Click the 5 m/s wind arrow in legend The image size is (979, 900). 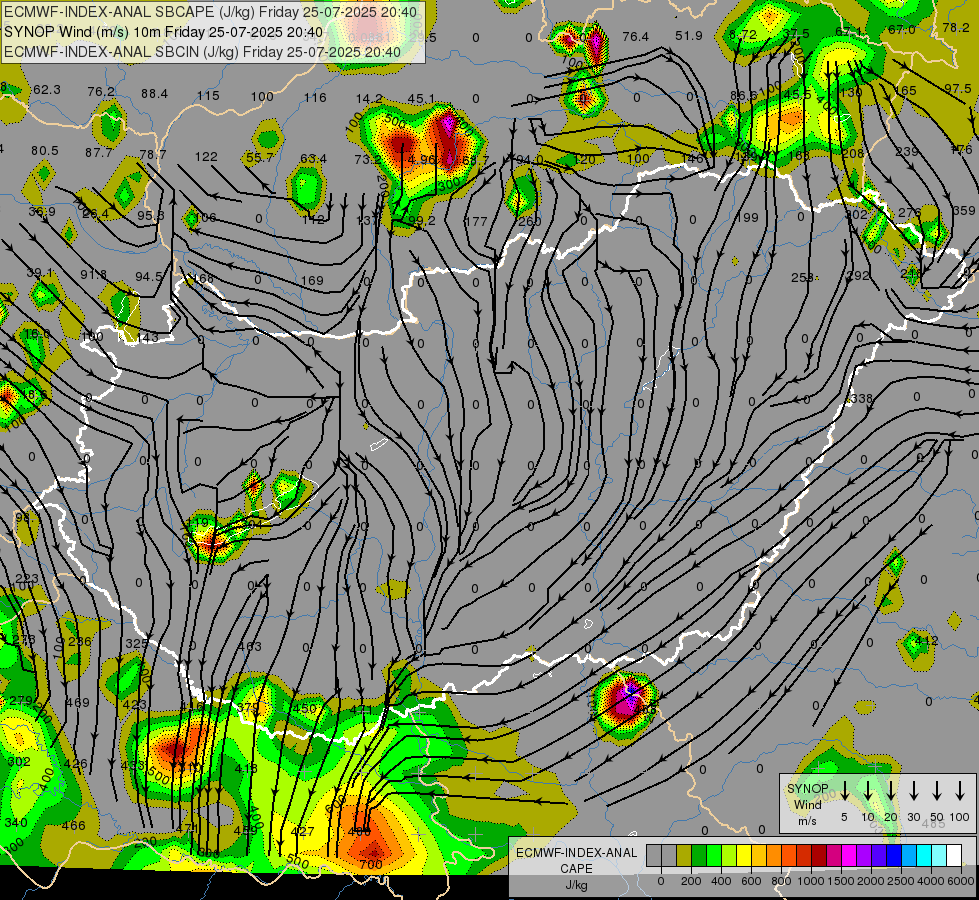tap(844, 791)
